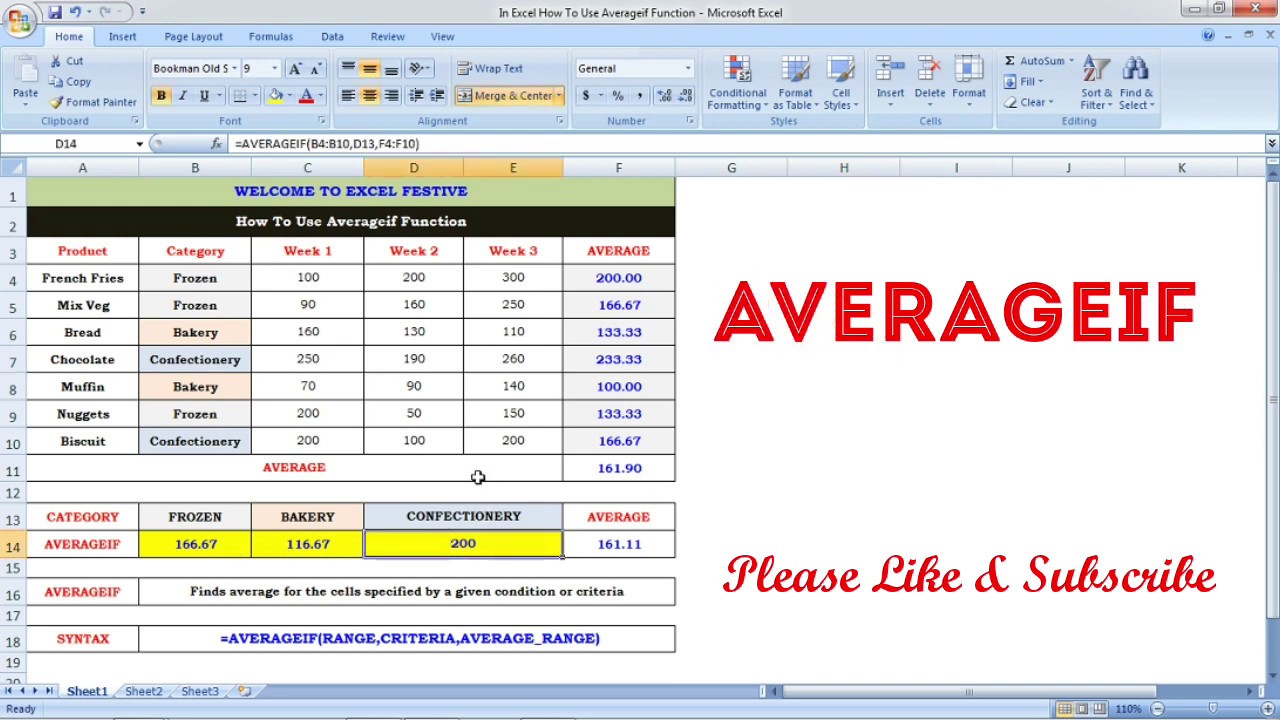This screenshot has height=720, width=1280.
Task: Open font color dropdown arrow
Action: [320, 96]
